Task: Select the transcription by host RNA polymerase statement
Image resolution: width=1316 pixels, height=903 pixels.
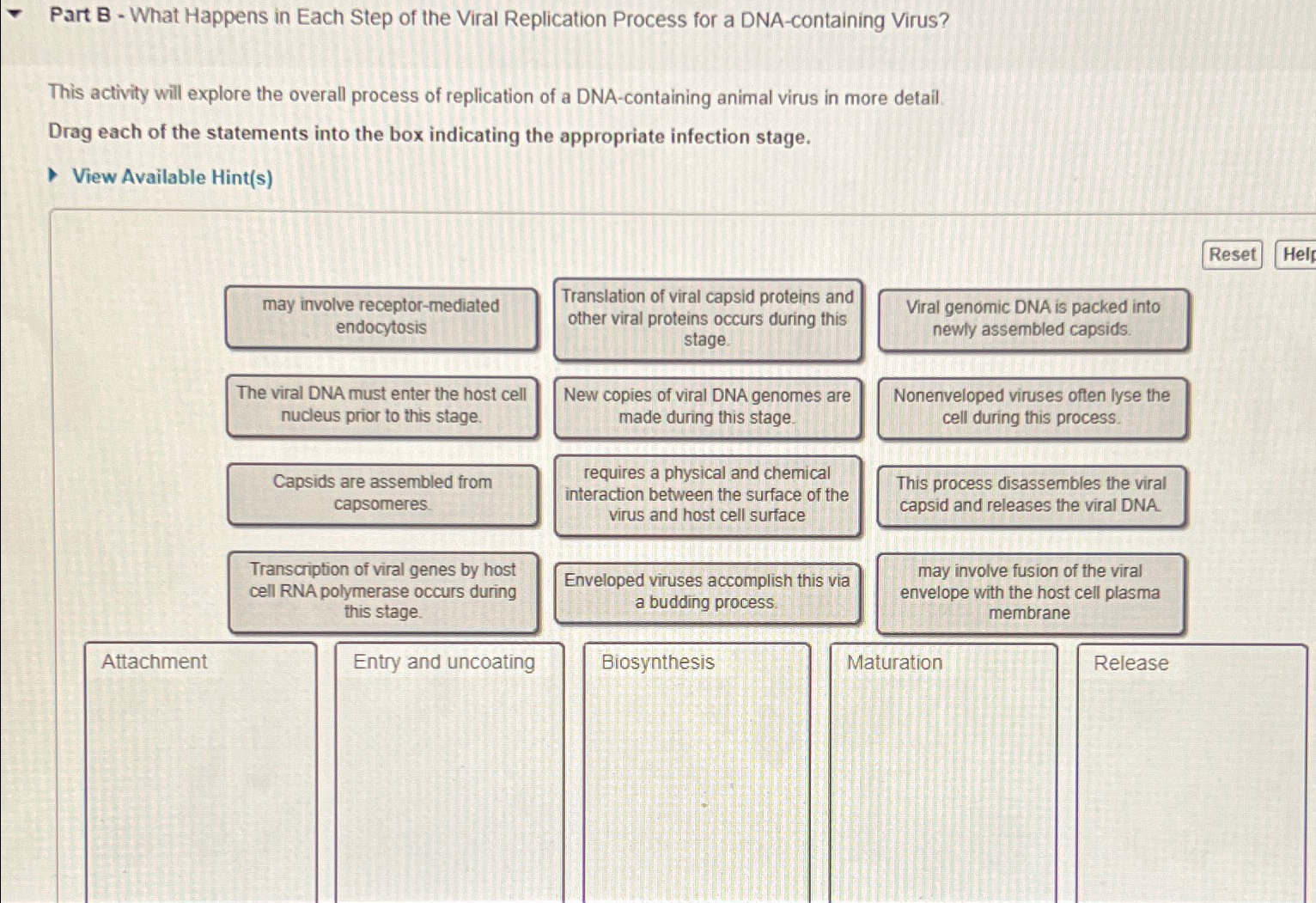Action: pos(381,593)
